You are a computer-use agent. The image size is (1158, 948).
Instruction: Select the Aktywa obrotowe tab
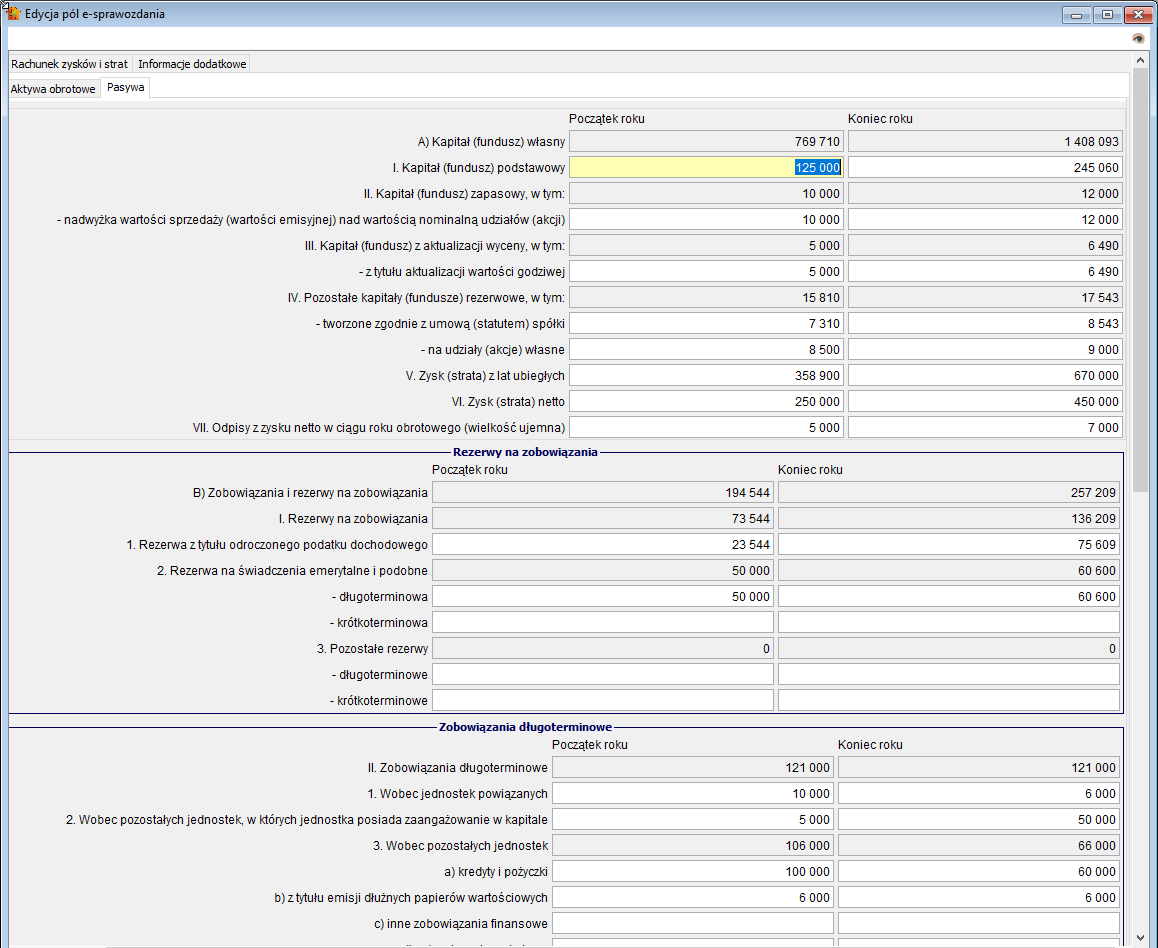pos(53,87)
